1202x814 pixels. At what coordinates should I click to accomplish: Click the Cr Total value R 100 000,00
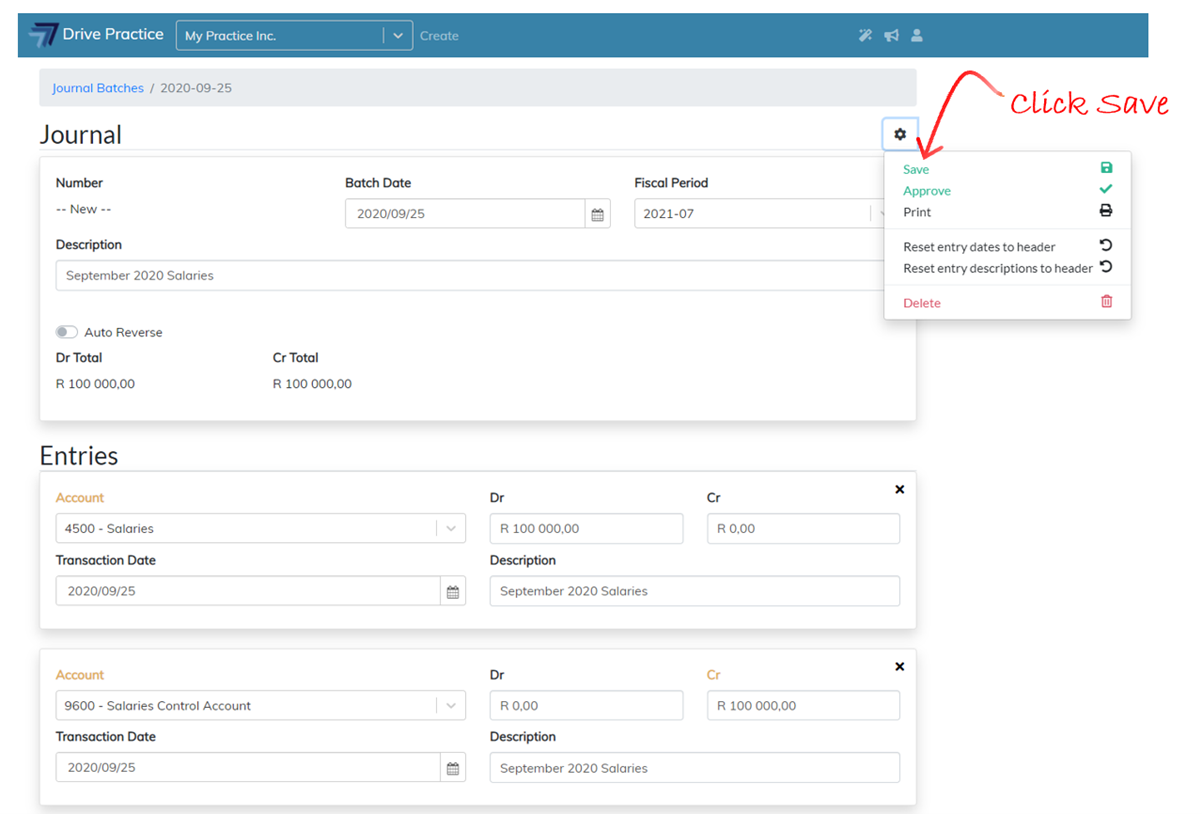312,384
